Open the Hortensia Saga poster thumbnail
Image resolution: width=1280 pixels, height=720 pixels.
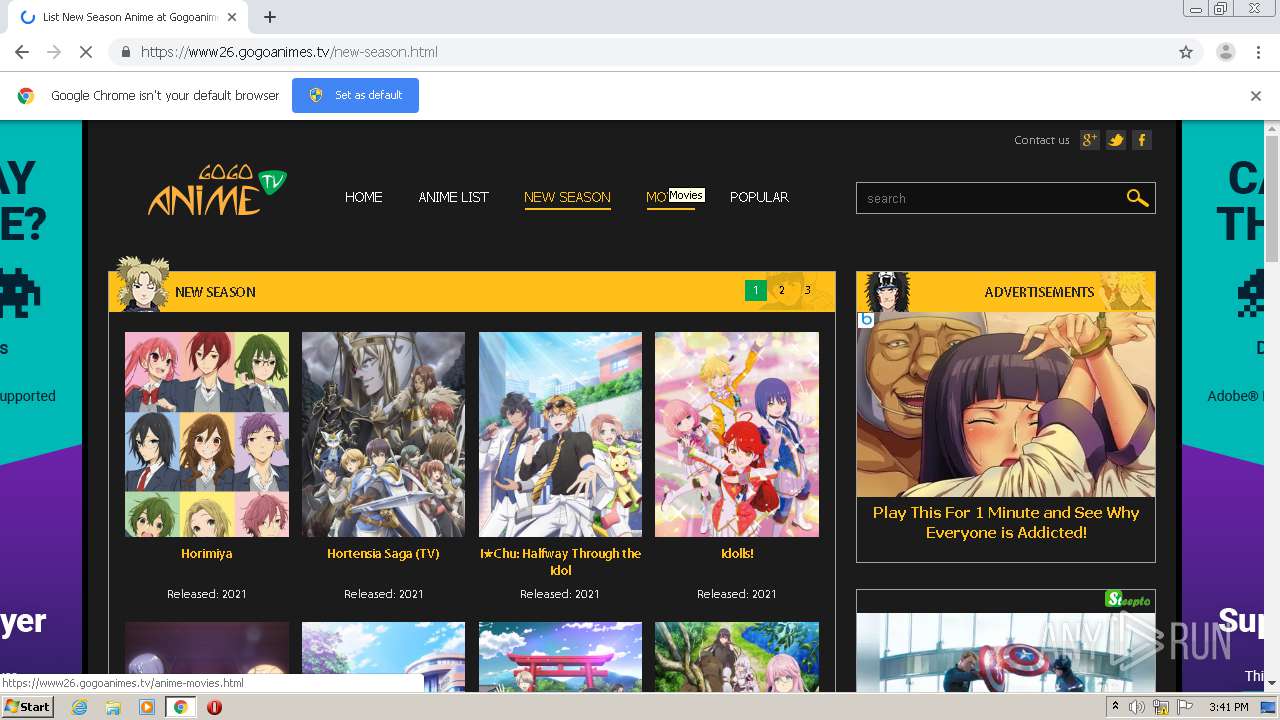point(383,435)
